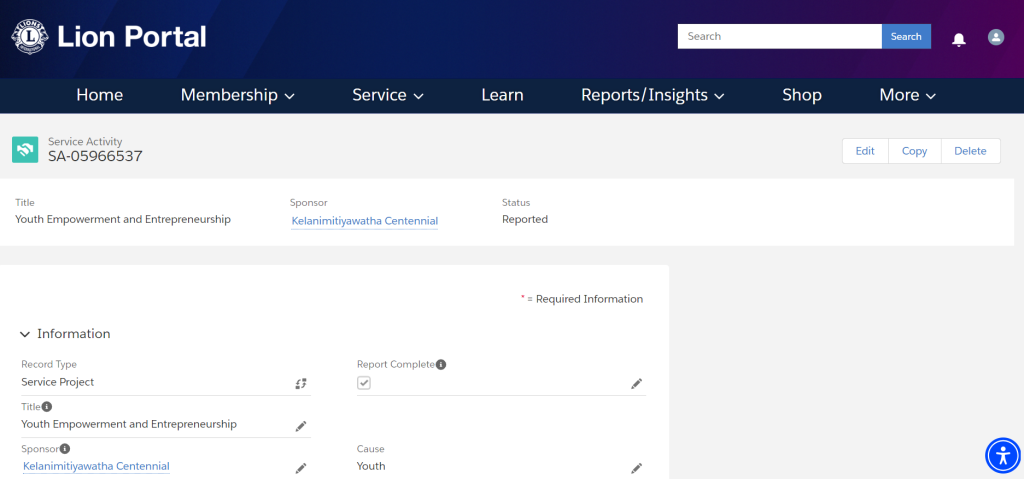Click Title value in Information section
Screen dimensions: 1024x479
pyautogui.click(x=129, y=424)
